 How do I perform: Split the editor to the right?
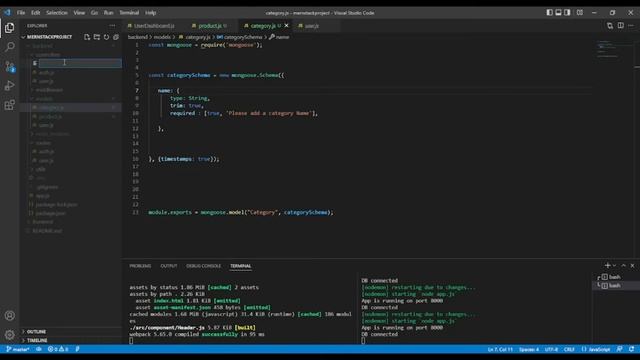click(x=620, y=26)
